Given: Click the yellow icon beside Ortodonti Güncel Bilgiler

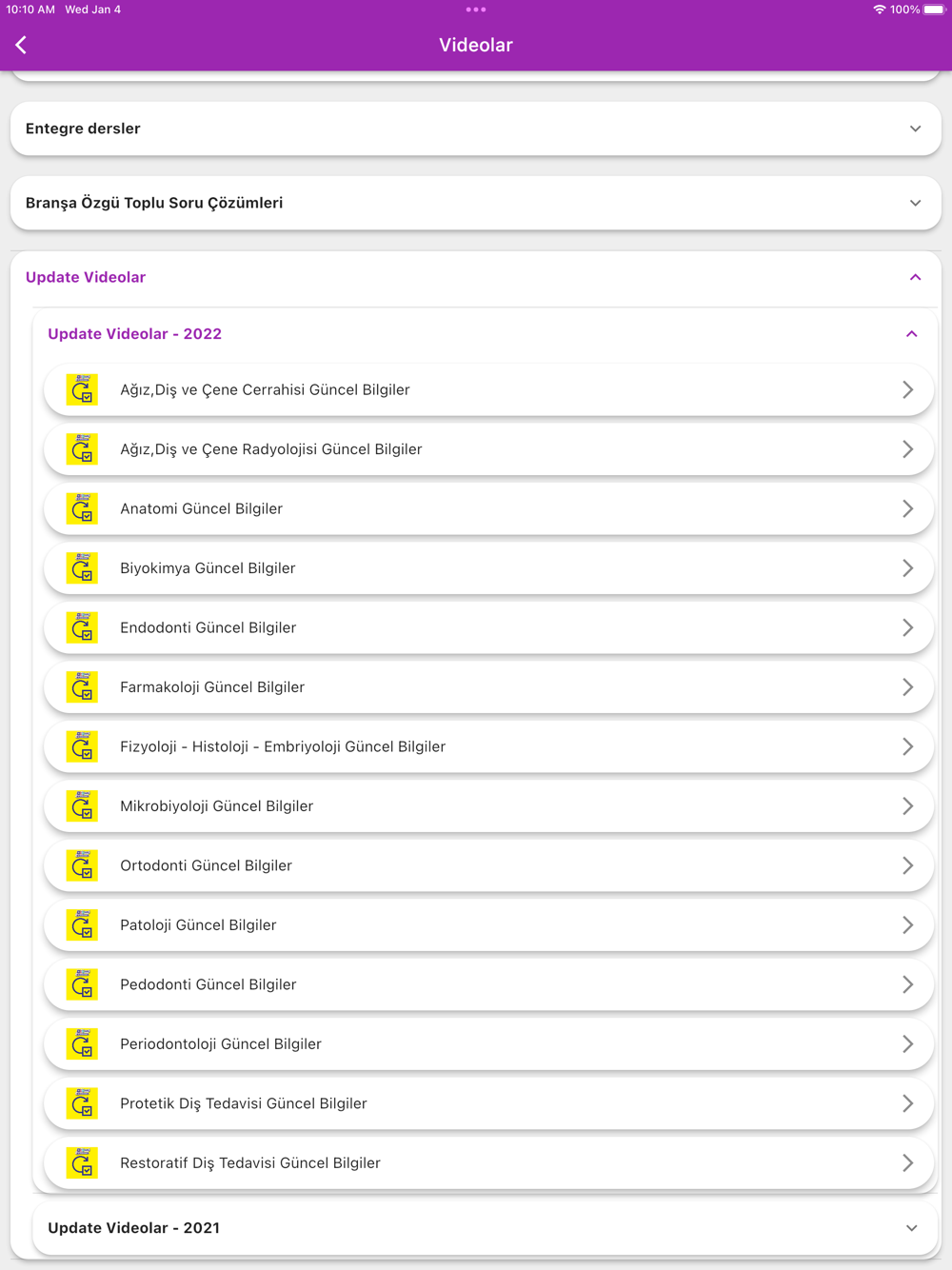Looking at the screenshot, I should click(82, 865).
